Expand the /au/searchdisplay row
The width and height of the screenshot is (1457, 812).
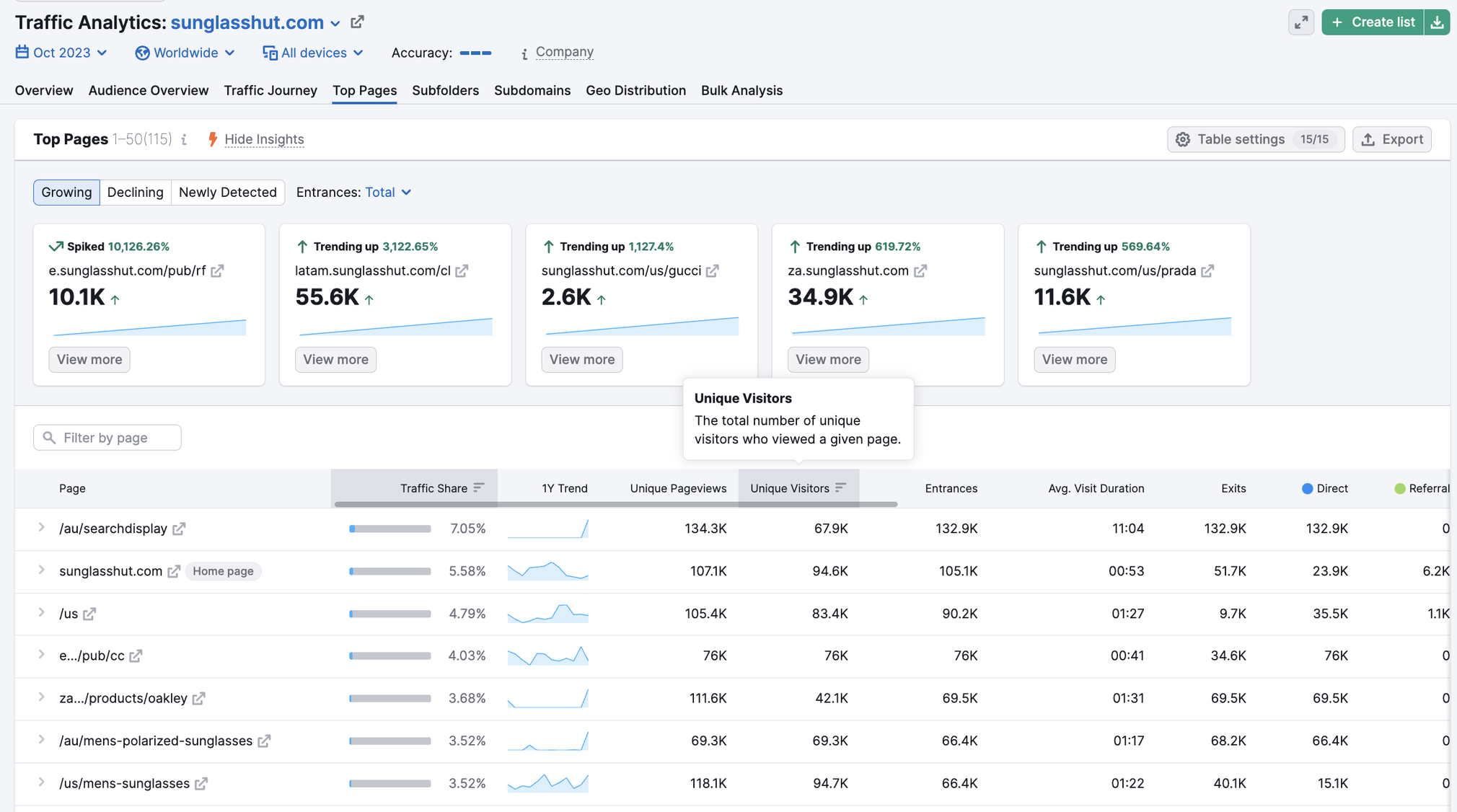[41, 528]
